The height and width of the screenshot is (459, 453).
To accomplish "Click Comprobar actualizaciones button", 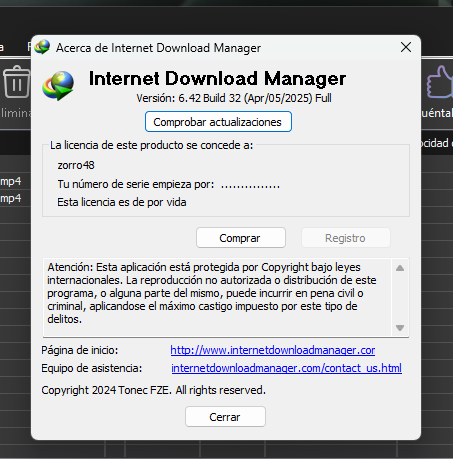I will (x=218, y=122).
